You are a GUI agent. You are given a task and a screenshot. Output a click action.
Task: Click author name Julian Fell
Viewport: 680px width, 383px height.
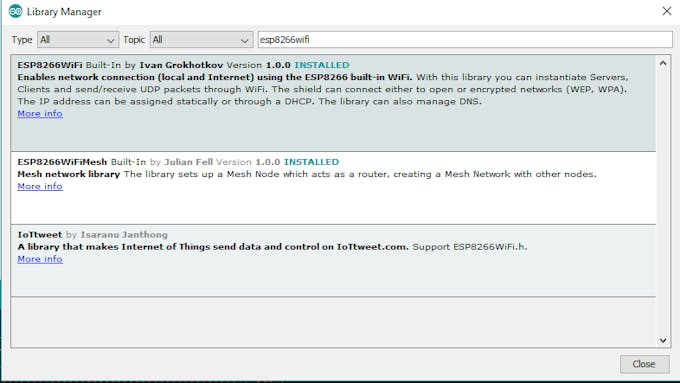tap(188, 162)
